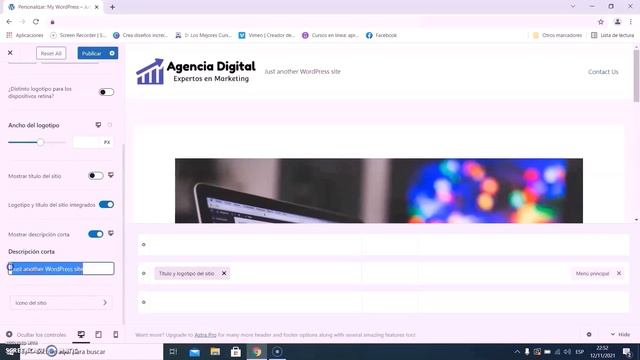The image size is (640, 360).
Task: Switch to tablet preview mode
Action: [x=98, y=335]
